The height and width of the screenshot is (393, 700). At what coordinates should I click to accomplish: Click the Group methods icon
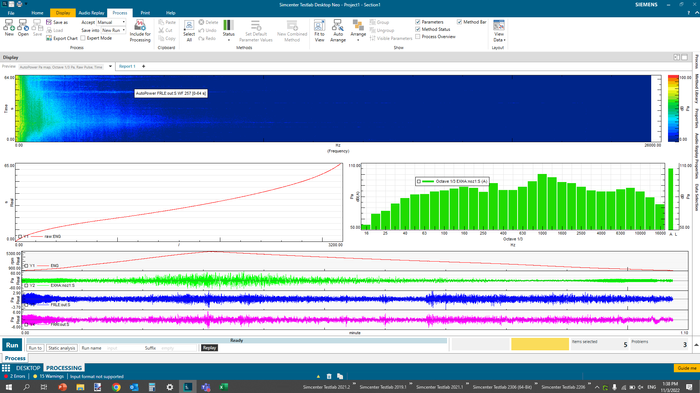pyautogui.click(x=372, y=22)
